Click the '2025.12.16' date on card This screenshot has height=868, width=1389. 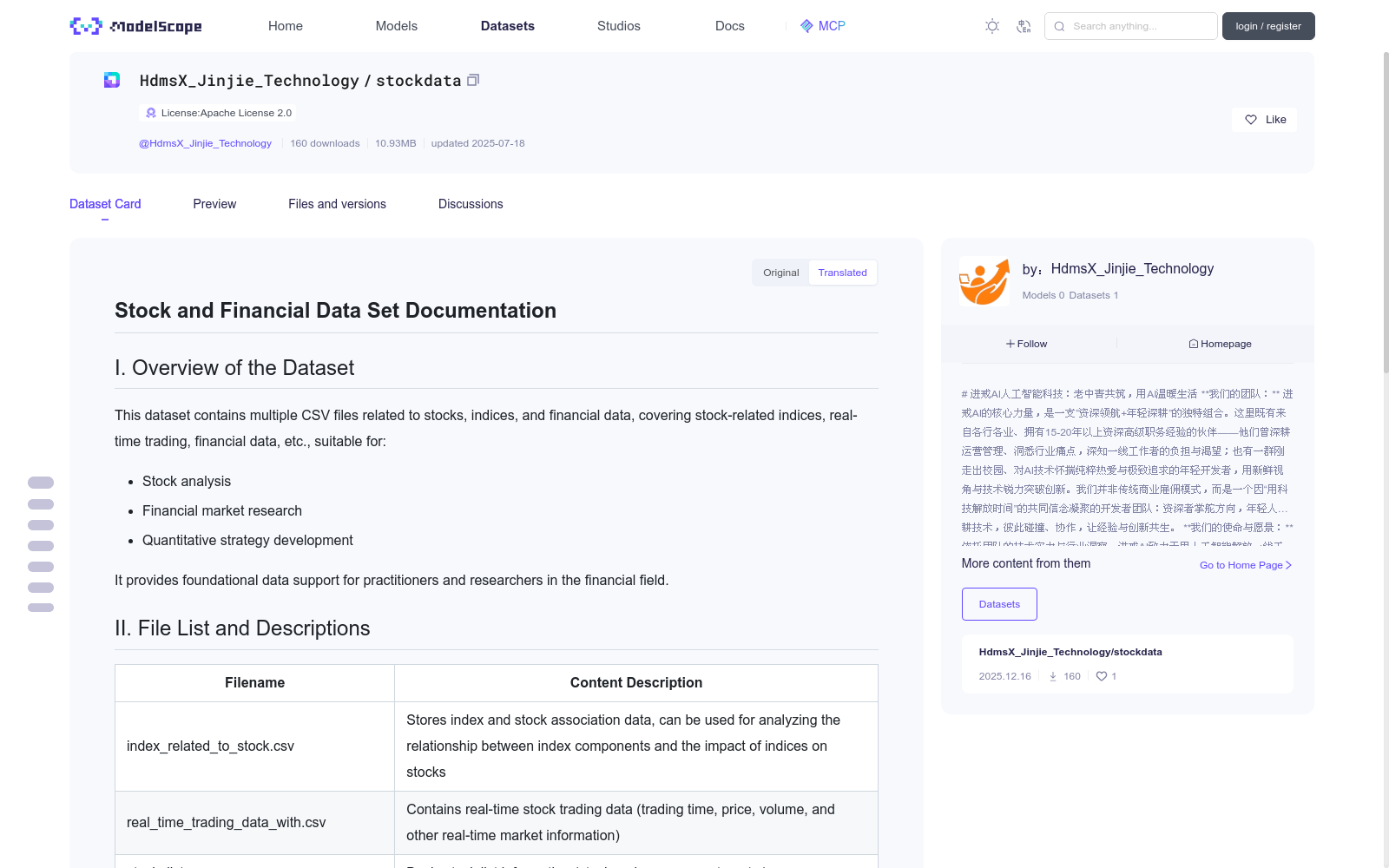1005,676
